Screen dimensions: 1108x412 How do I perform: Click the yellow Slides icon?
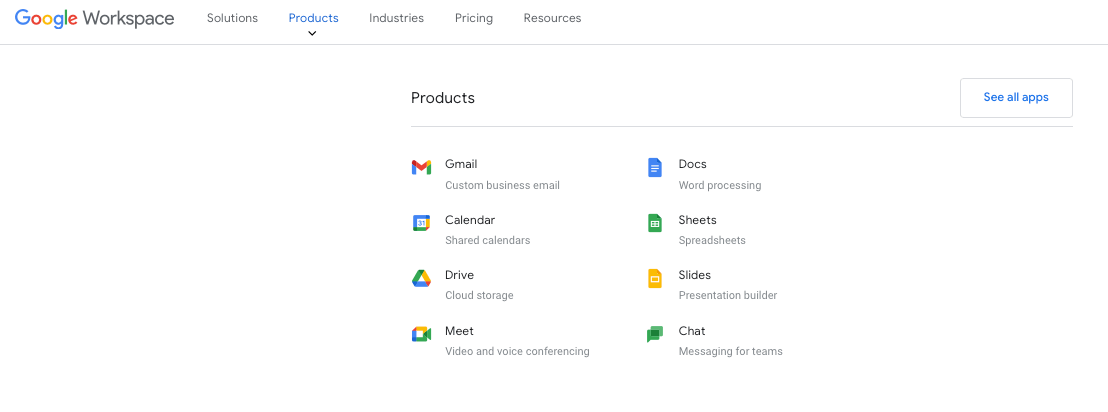click(655, 278)
